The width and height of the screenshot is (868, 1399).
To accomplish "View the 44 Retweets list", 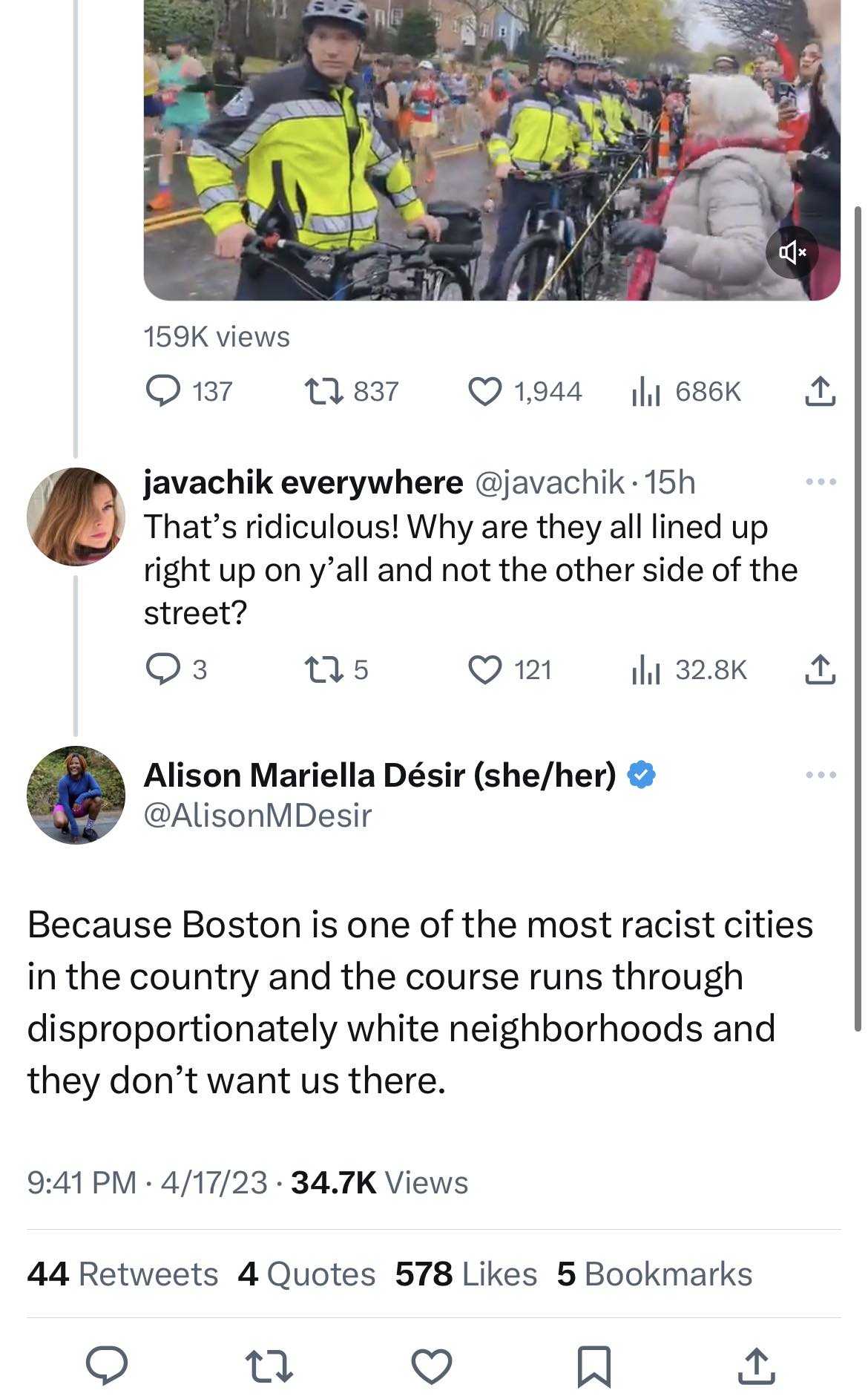I will click(122, 1274).
